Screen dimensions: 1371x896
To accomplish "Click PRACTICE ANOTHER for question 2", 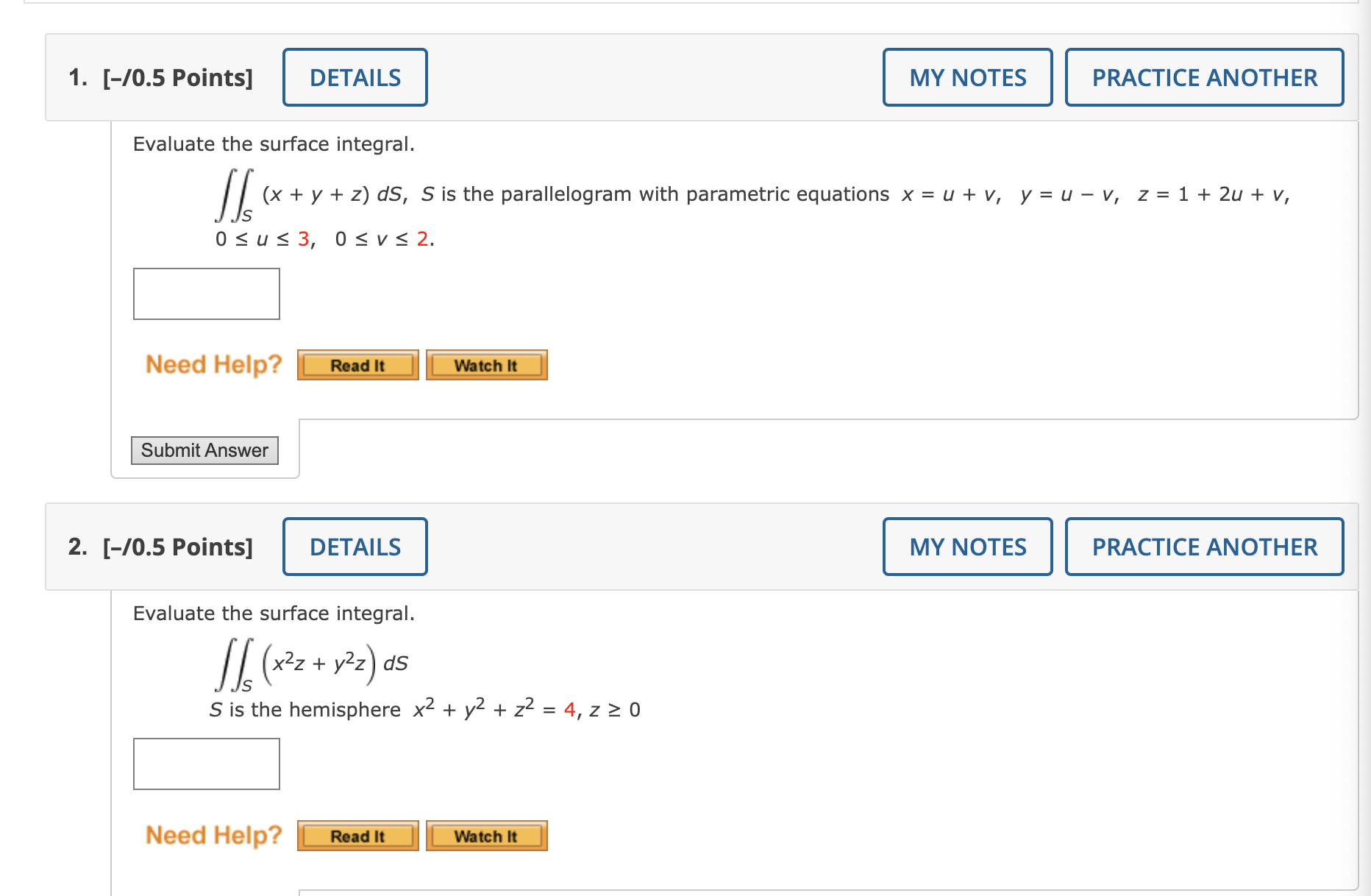I will coord(1205,547).
